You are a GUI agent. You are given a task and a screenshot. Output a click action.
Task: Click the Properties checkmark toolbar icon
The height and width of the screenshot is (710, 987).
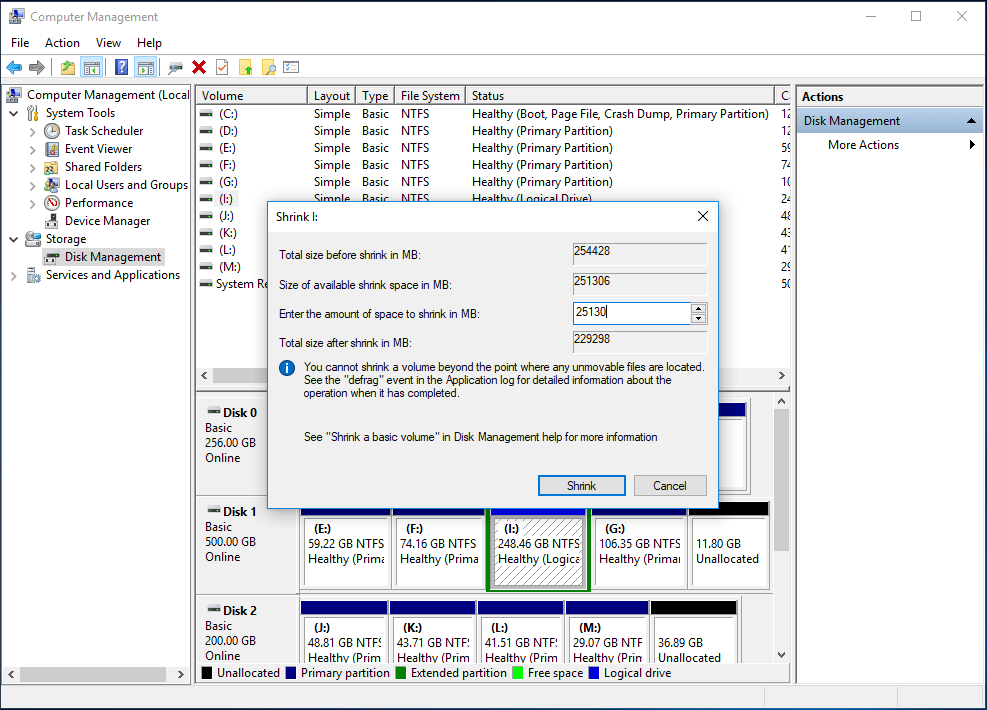coord(220,67)
